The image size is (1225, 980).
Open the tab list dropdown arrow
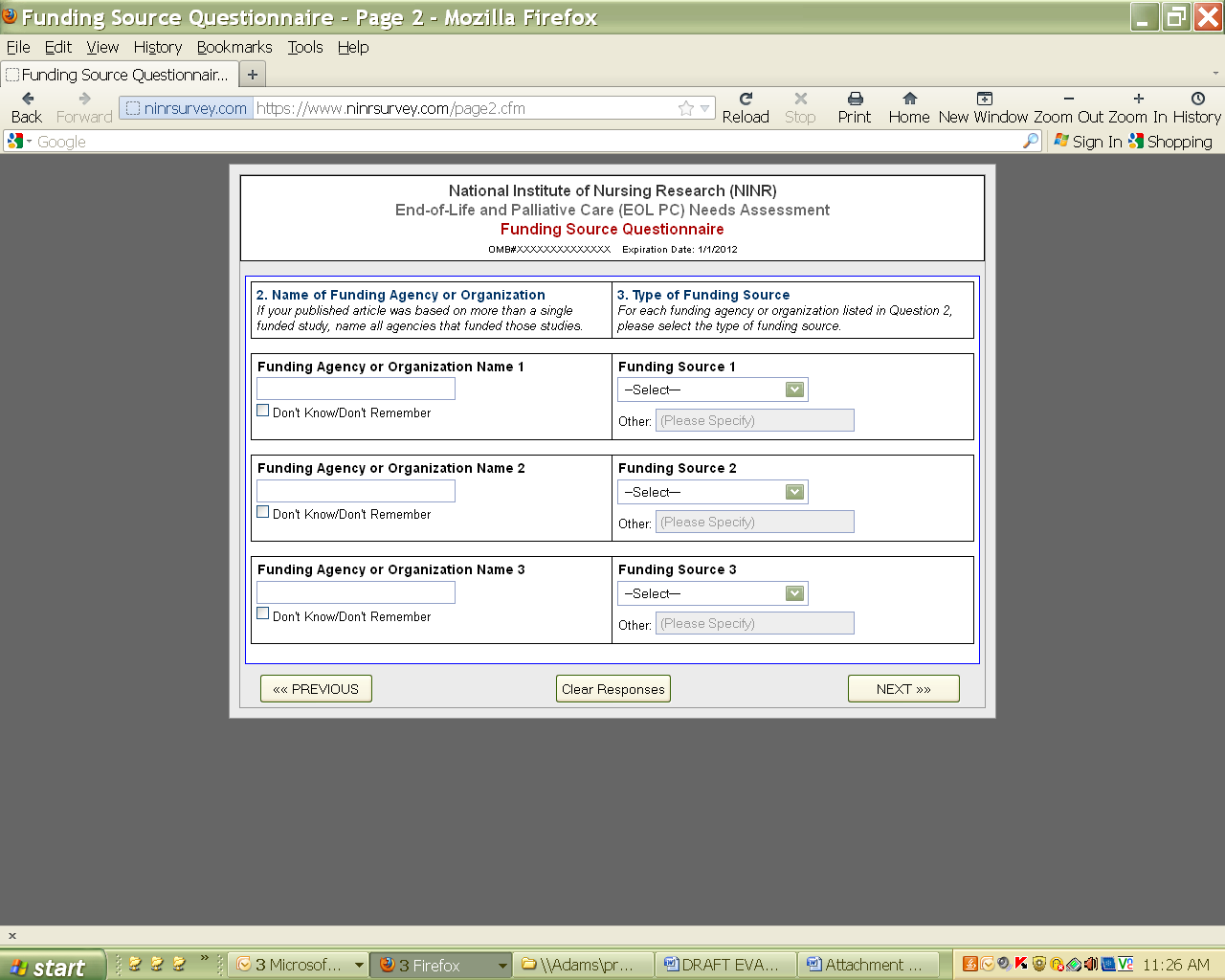tap(1215, 74)
